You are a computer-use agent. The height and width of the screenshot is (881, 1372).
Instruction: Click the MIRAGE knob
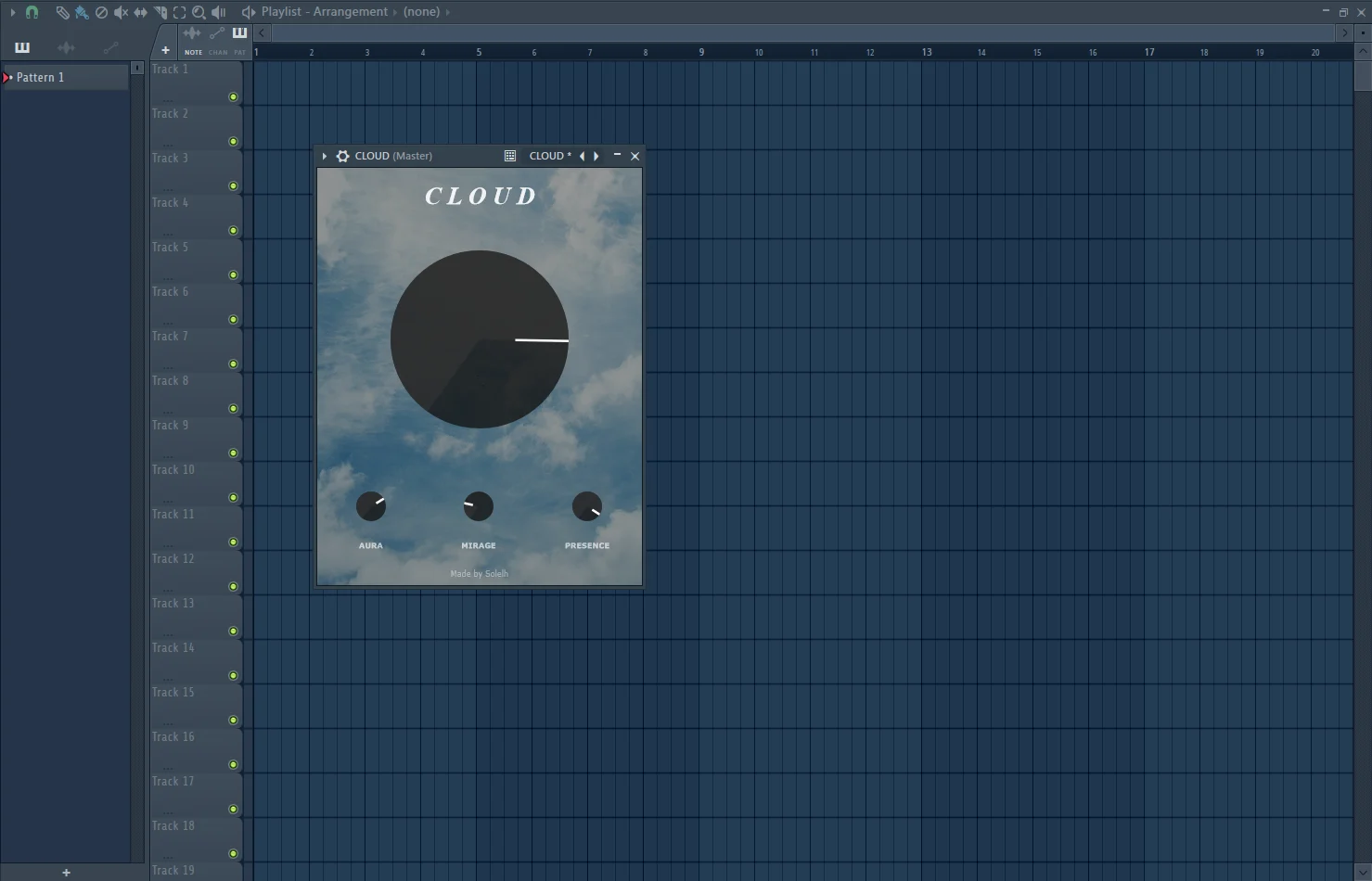pyautogui.click(x=479, y=506)
